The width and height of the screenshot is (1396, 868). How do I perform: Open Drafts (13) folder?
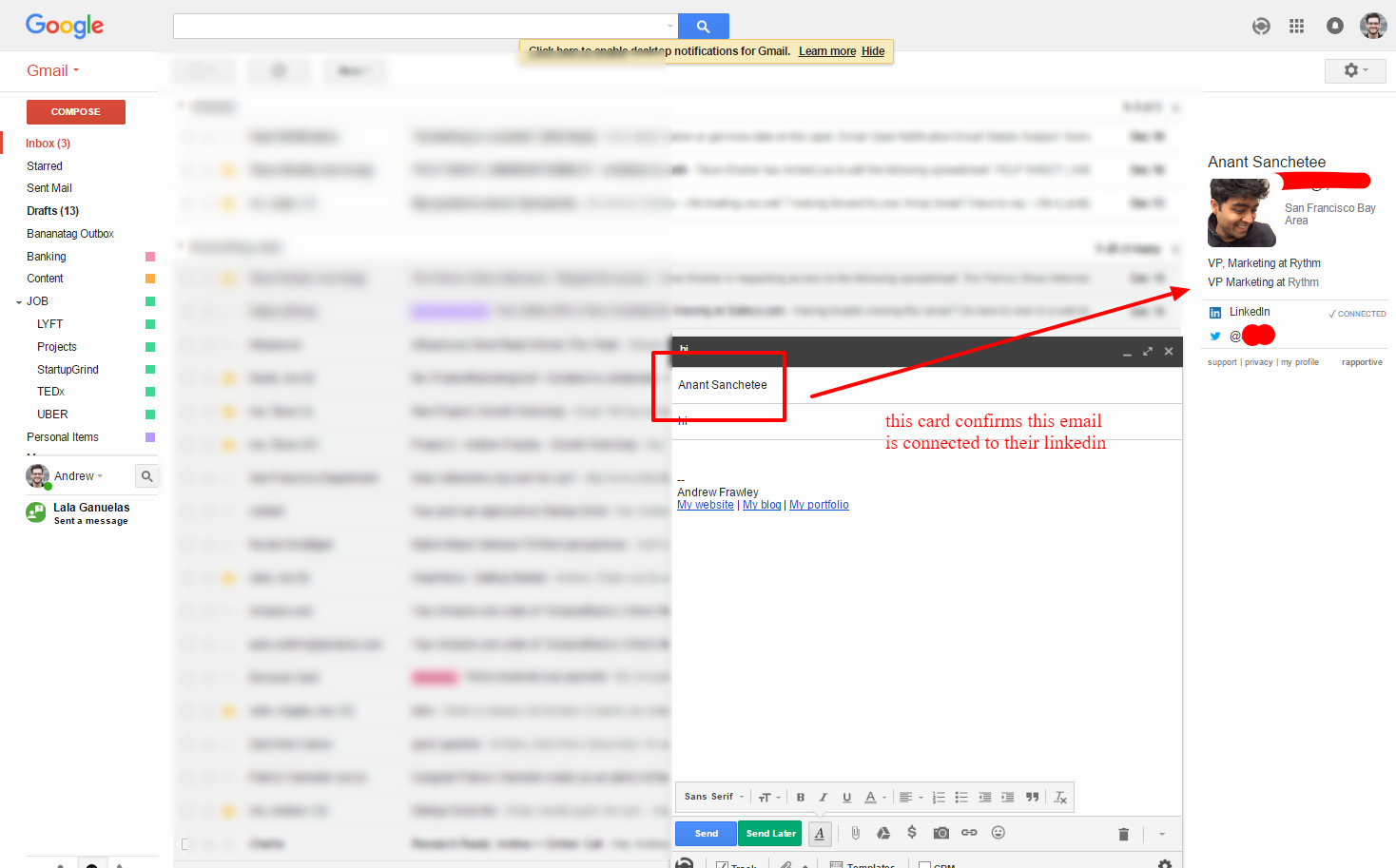tap(52, 211)
